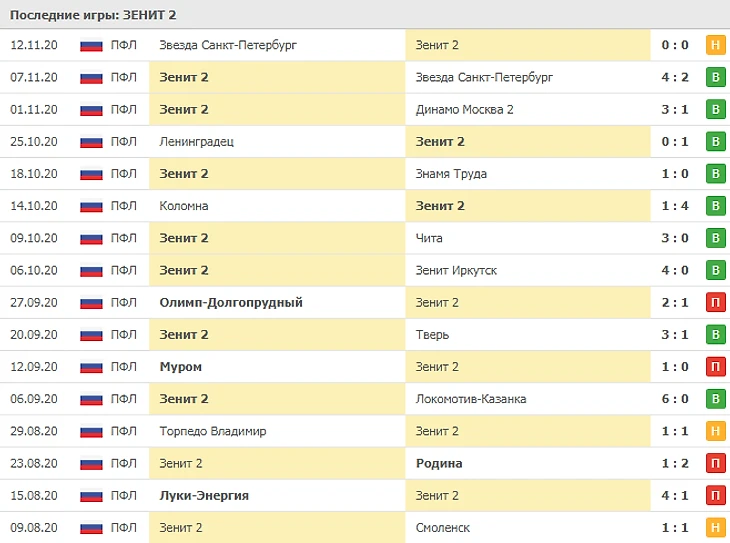This screenshot has height=543, width=730.
Task: Open the Олимп-Долгопрудный team link
Action: pyautogui.click(x=230, y=302)
